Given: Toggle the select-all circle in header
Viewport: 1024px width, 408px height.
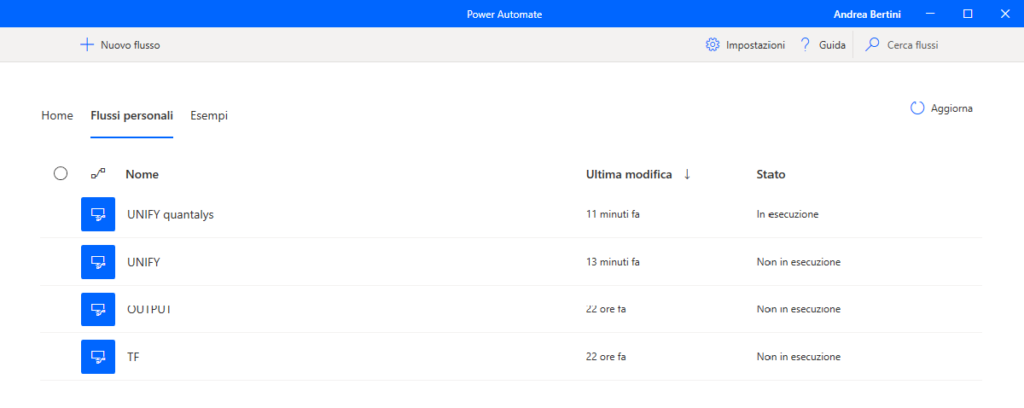Looking at the screenshot, I should point(61,174).
